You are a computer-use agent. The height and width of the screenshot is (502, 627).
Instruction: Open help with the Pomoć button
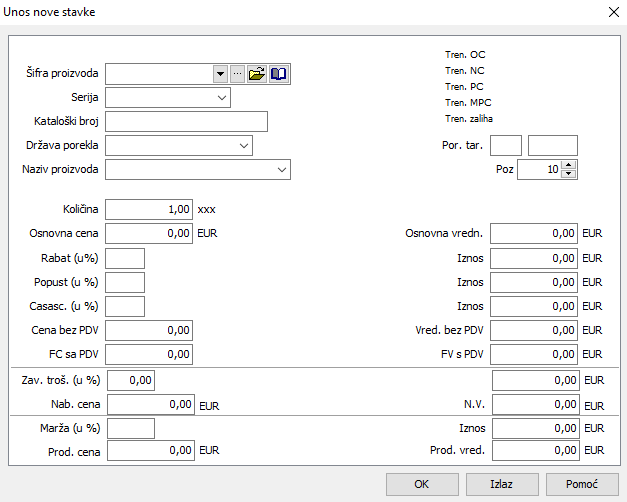pos(582,484)
